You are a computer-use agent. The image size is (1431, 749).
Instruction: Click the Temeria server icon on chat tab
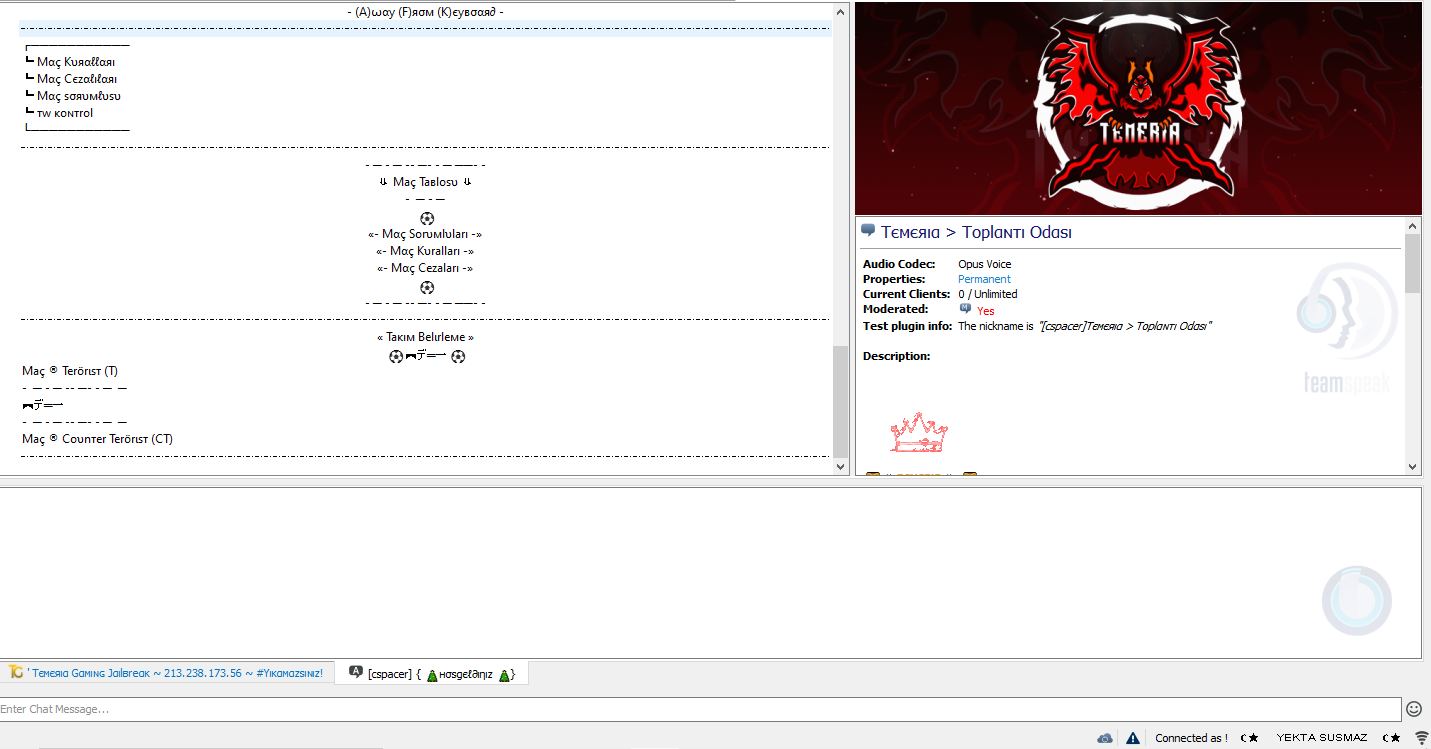click(x=16, y=672)
